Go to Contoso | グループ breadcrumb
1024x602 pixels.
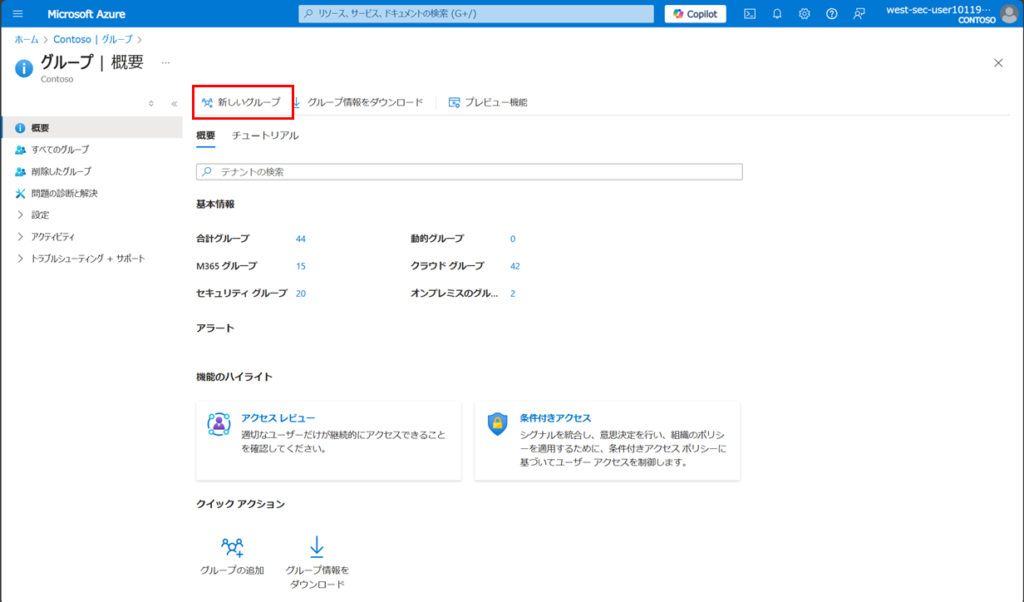click(93, 39)
